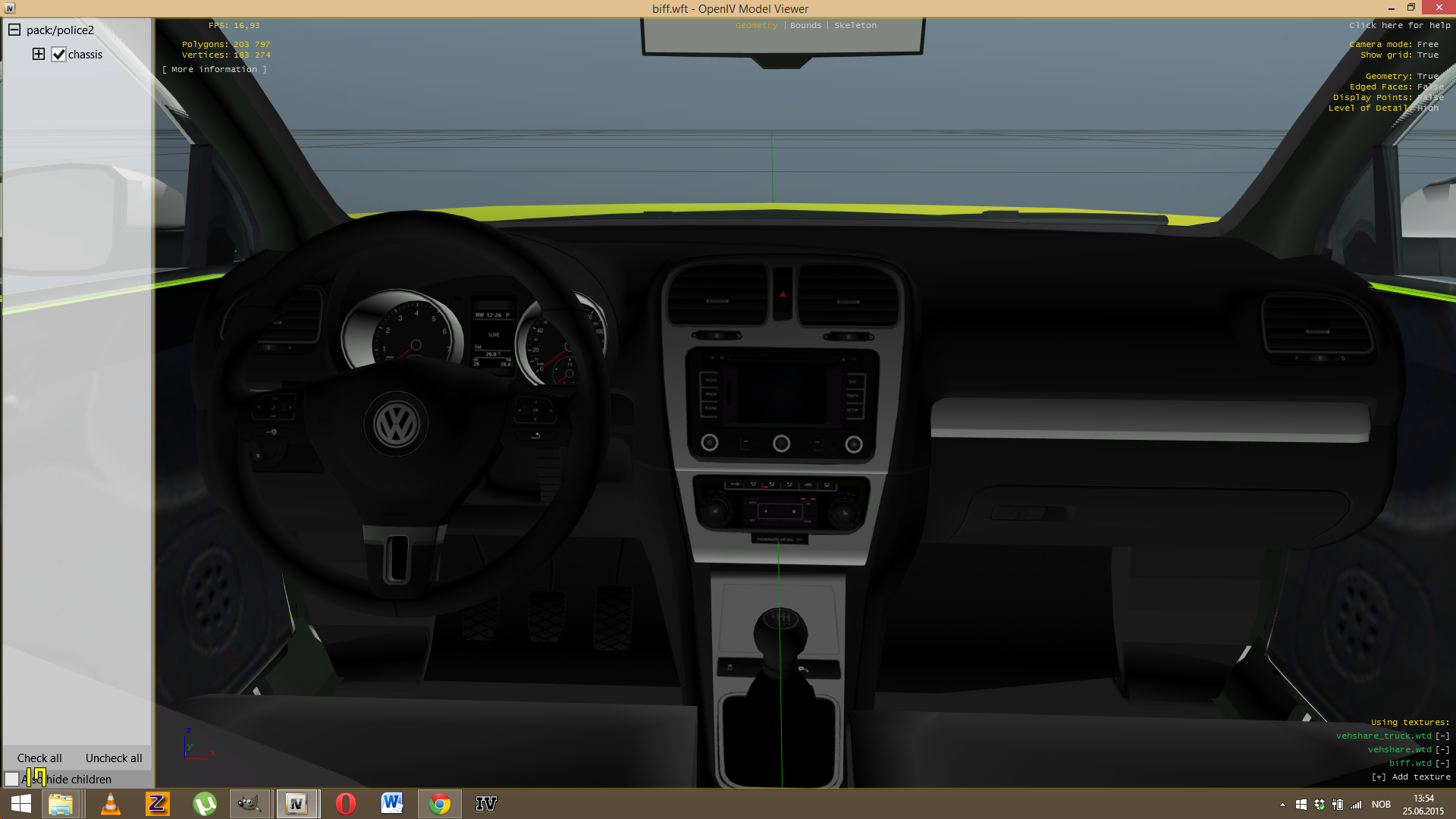Show hidden system tray icons
This screenshot has width=1456, height=819.
pyautogui.click(x=1282, y=805)
